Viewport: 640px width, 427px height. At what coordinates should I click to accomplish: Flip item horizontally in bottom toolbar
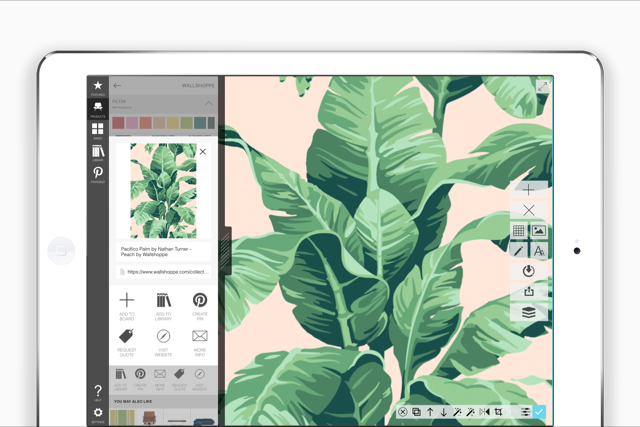point(484,412)
